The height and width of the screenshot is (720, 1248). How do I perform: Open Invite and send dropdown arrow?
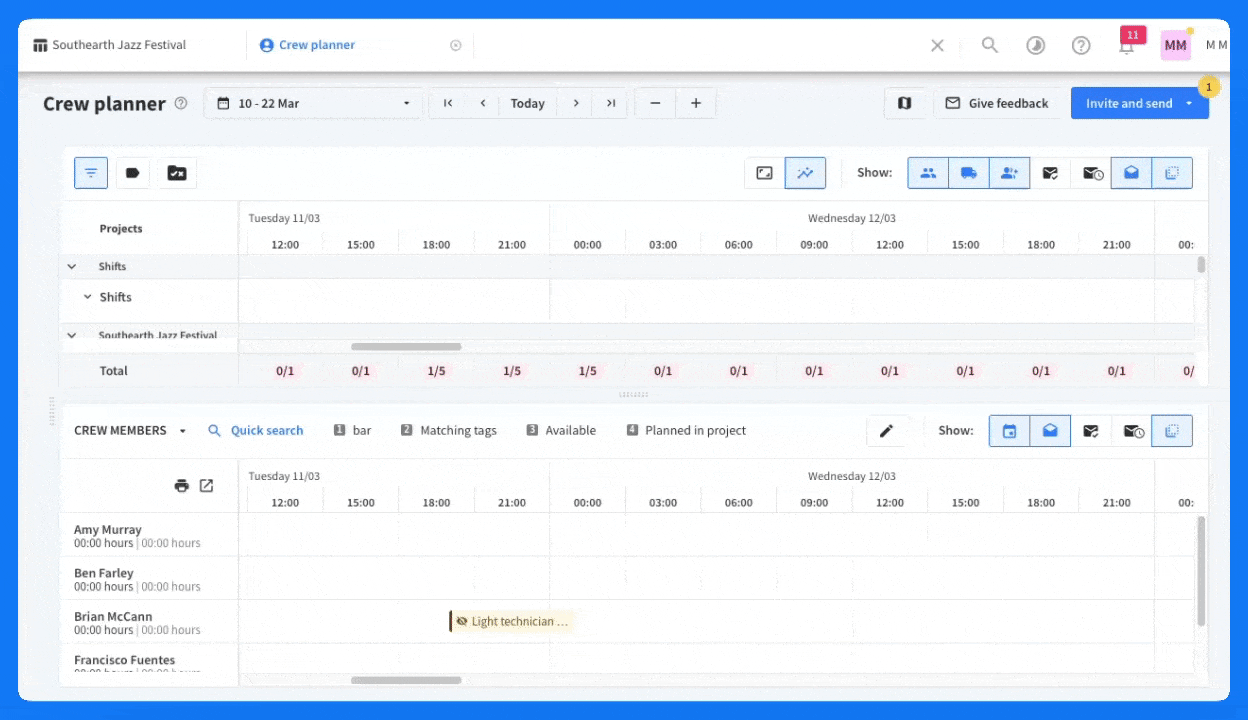pyautogui.click(x=1189, y=103)
